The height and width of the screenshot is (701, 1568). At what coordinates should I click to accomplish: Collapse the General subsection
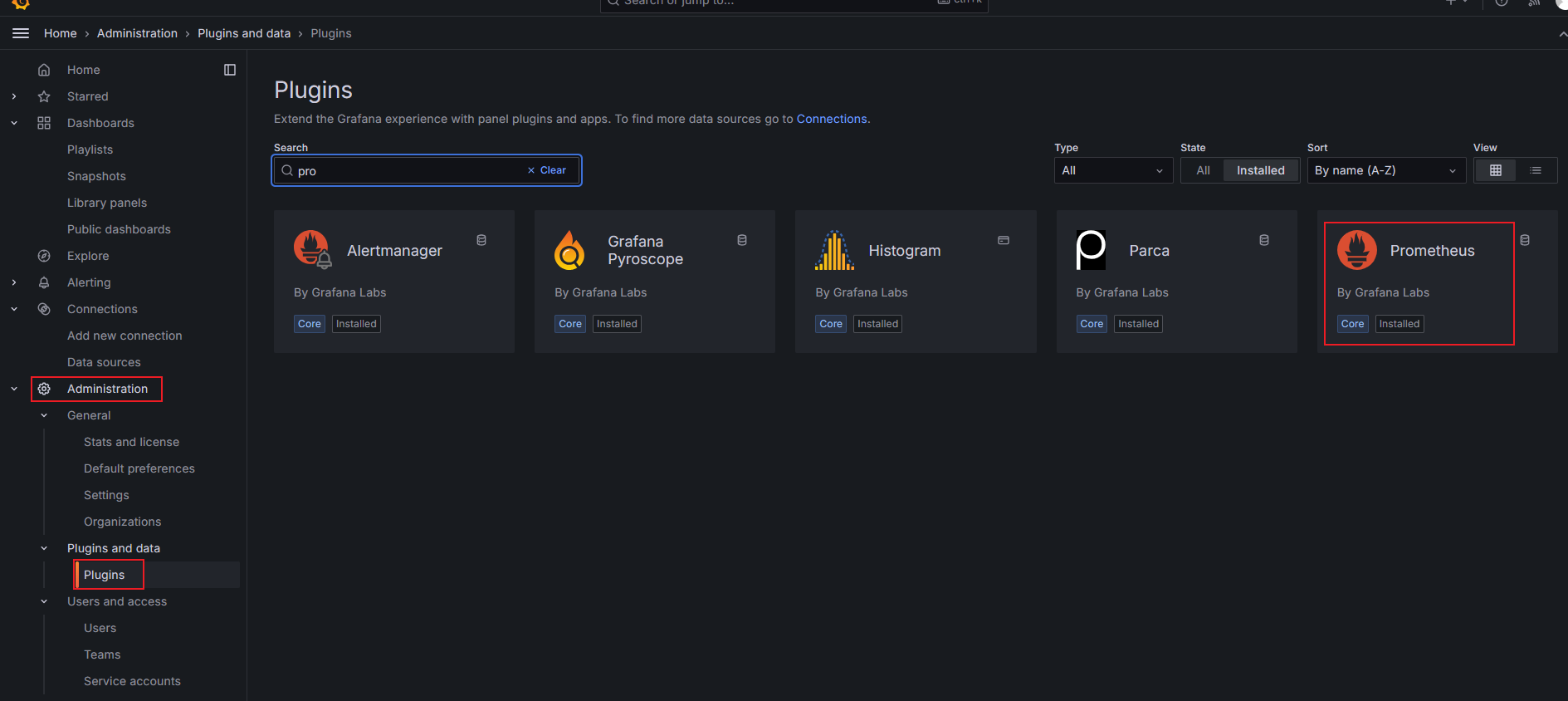(44, 415)
